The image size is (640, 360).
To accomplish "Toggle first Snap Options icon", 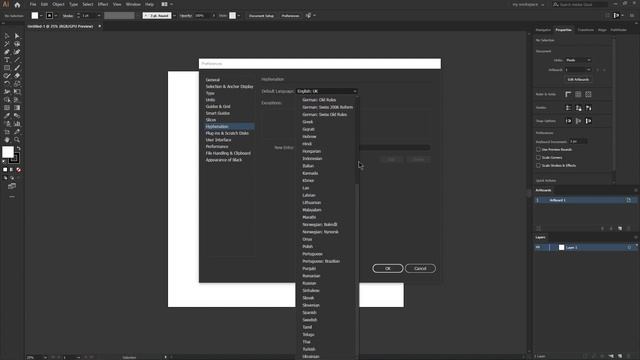I will pos(568,121).
